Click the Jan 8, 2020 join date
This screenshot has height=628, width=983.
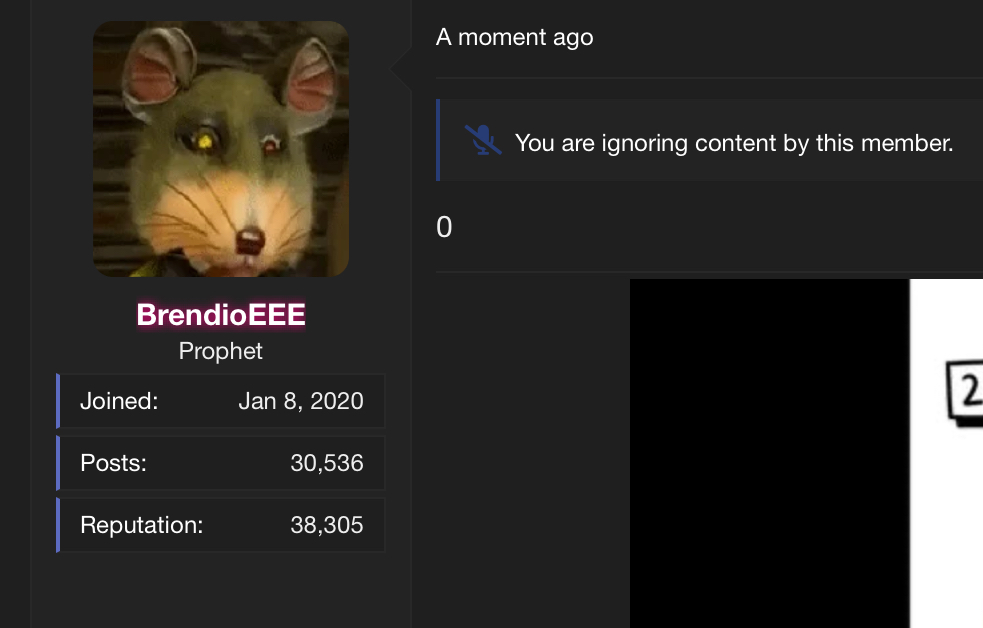301,400
